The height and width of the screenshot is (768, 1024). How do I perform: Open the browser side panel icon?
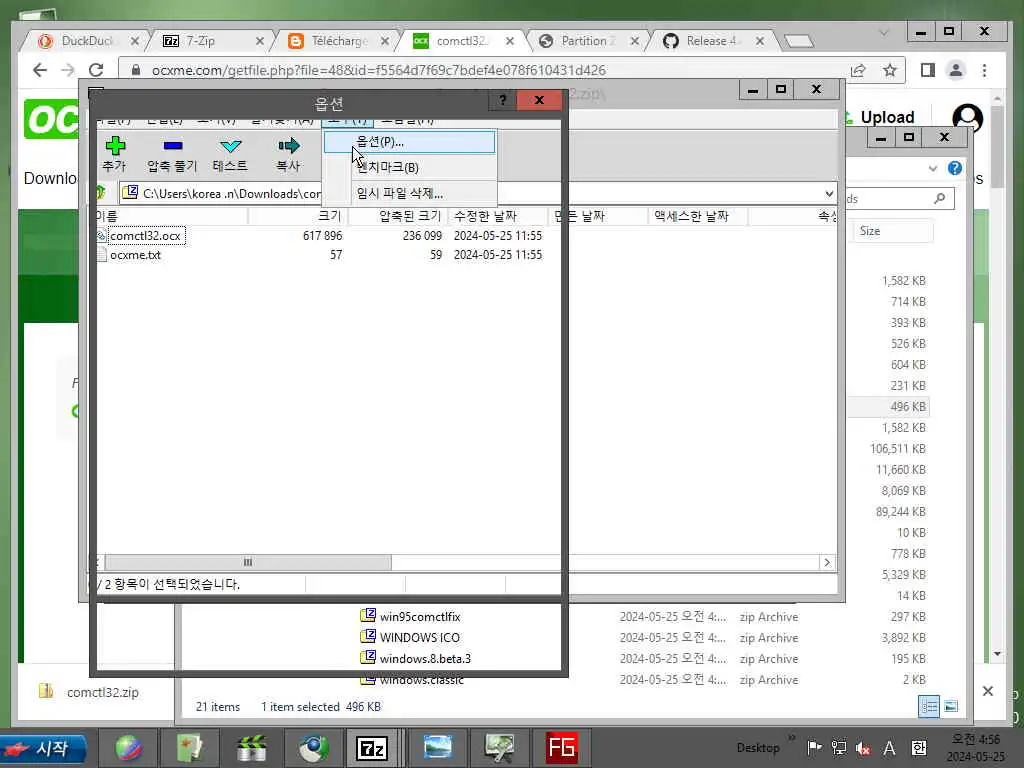tap(927, 70)
